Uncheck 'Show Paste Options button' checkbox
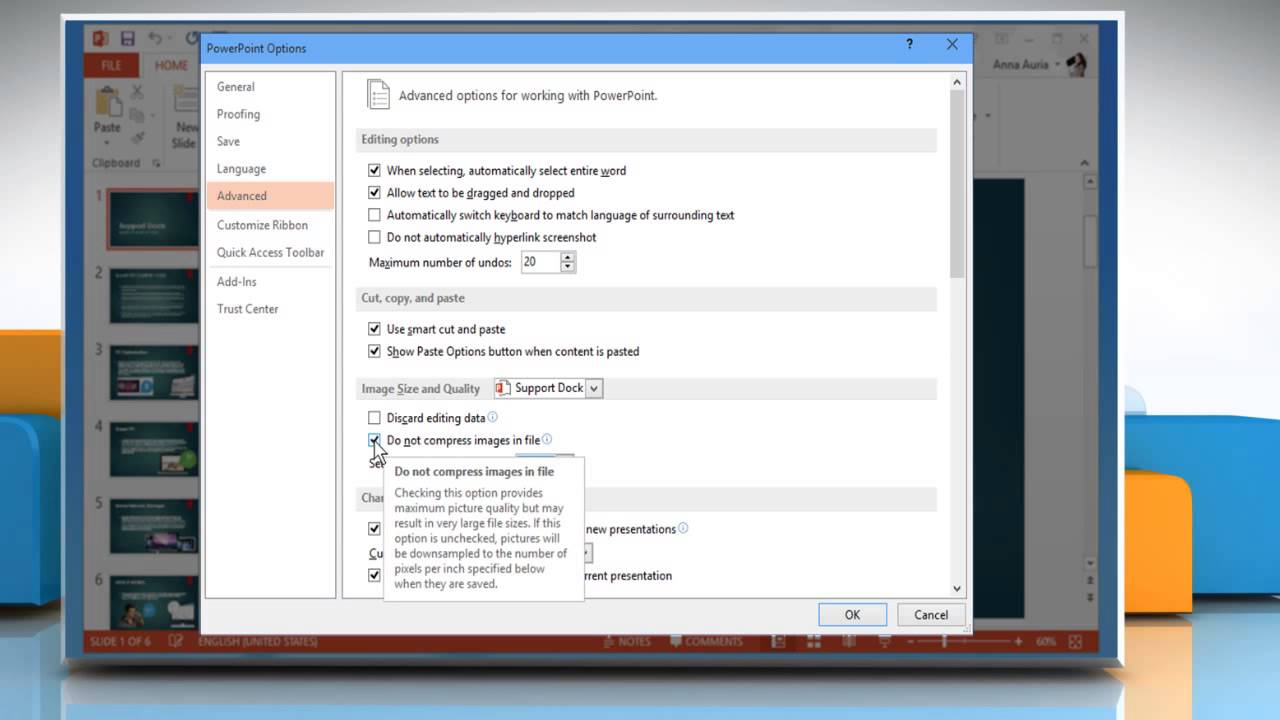This screenshot has height=720, width=1280. (x=374, y=351)
